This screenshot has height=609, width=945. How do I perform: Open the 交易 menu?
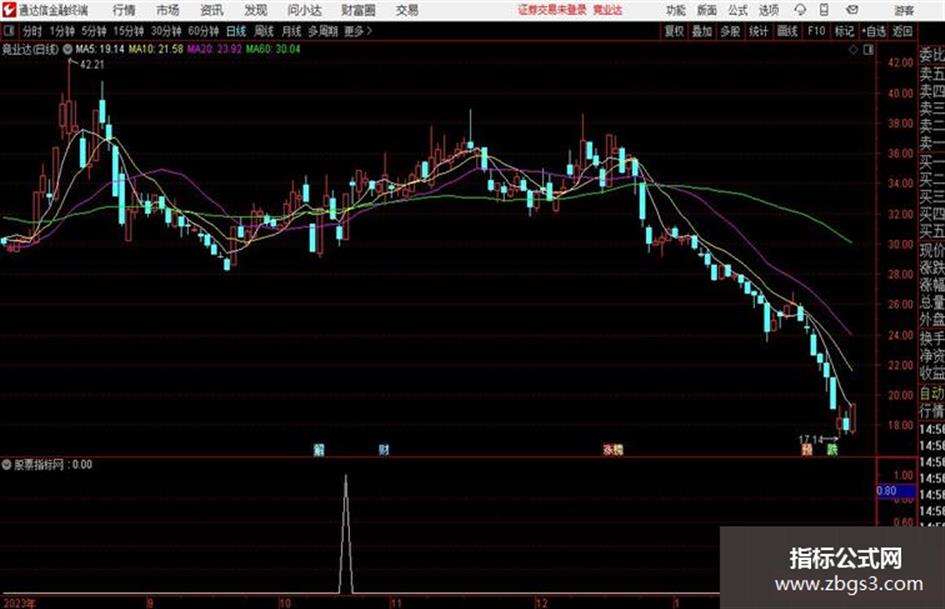click(407, 10)
